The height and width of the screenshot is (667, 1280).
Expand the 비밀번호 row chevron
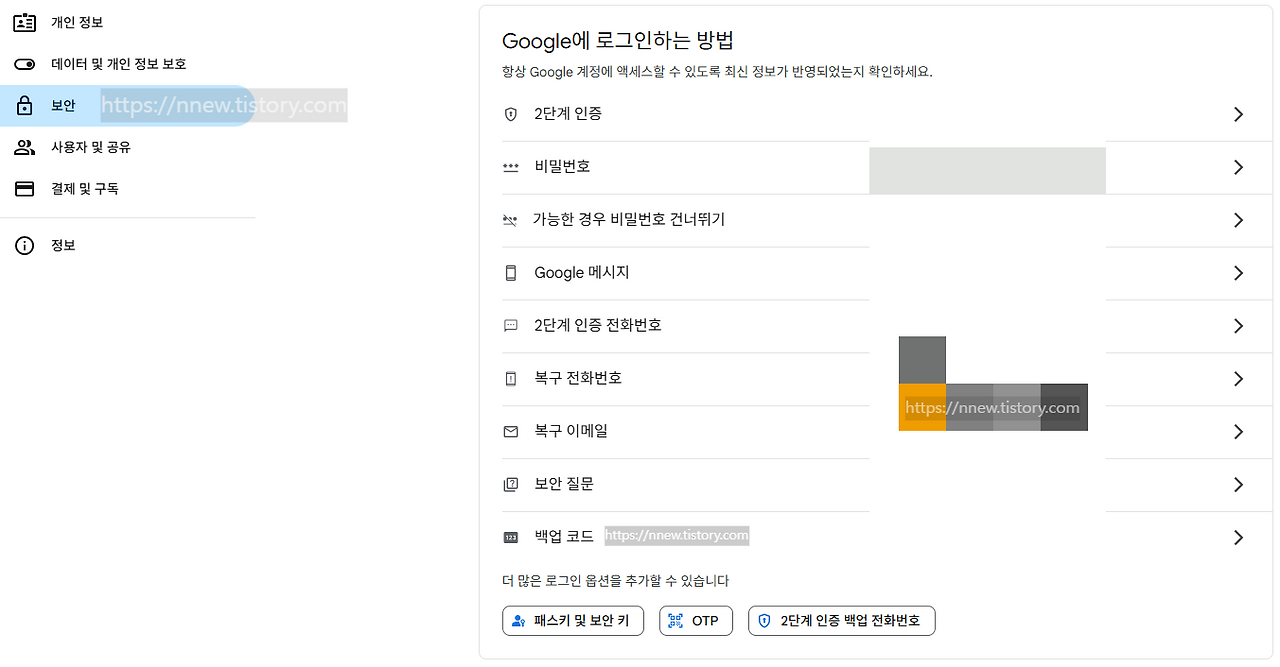point(1238,166)
